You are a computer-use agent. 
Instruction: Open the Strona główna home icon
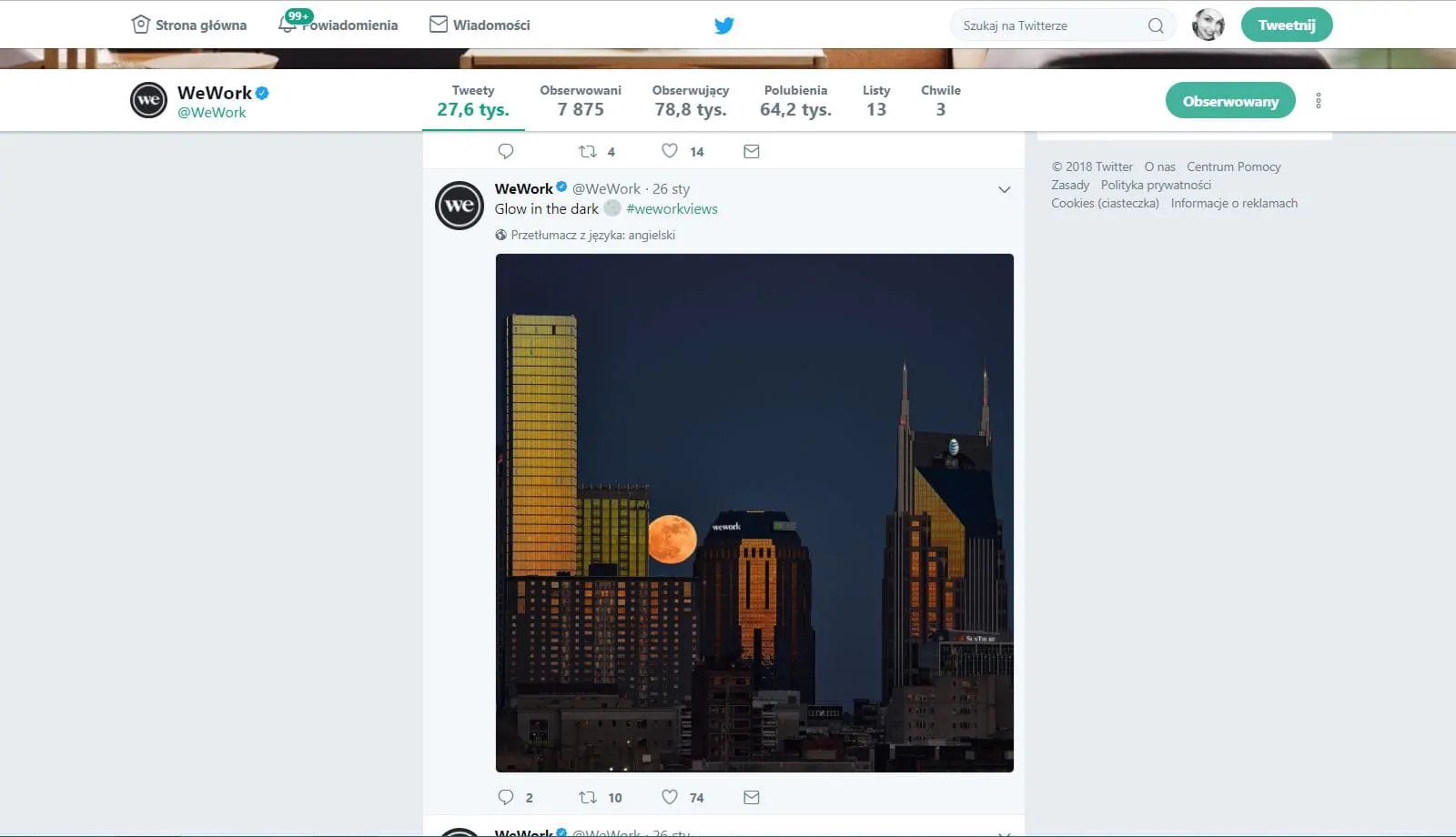click(140, 25)
